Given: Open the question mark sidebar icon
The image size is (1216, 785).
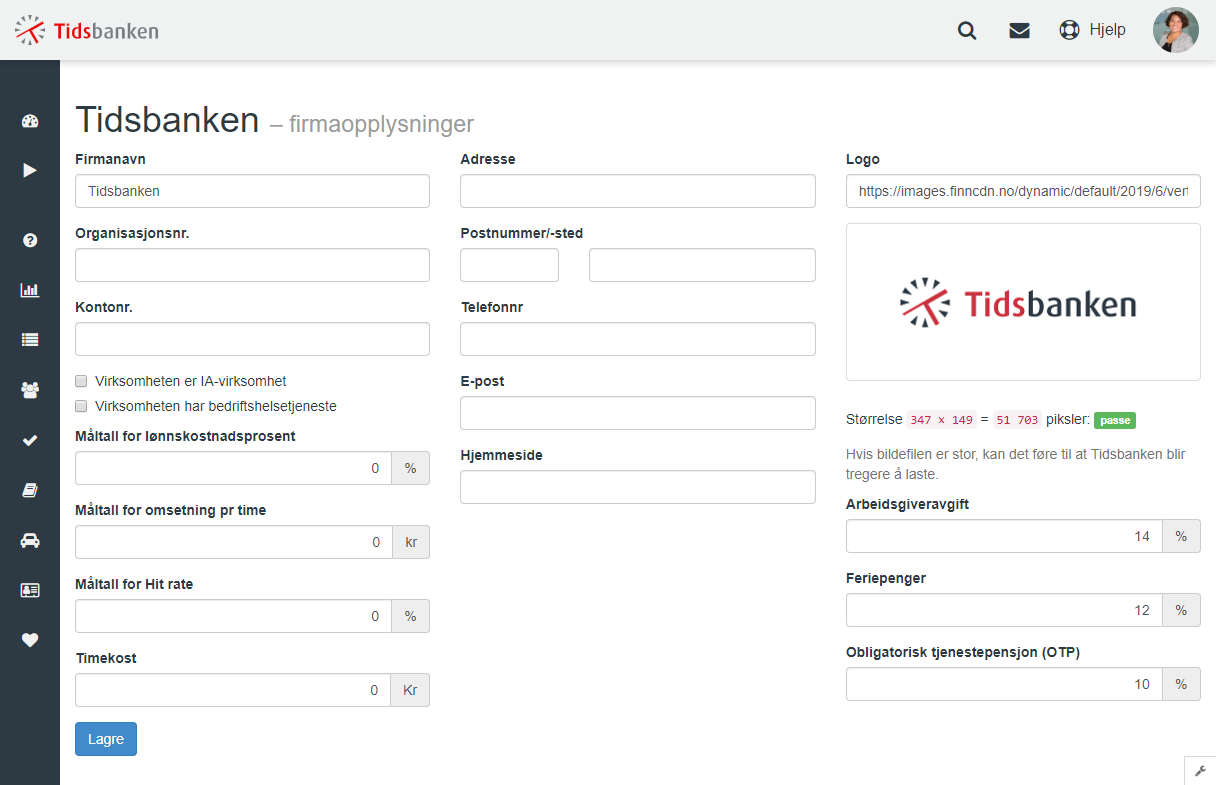Looking at the screenshot, I should 30,240.
